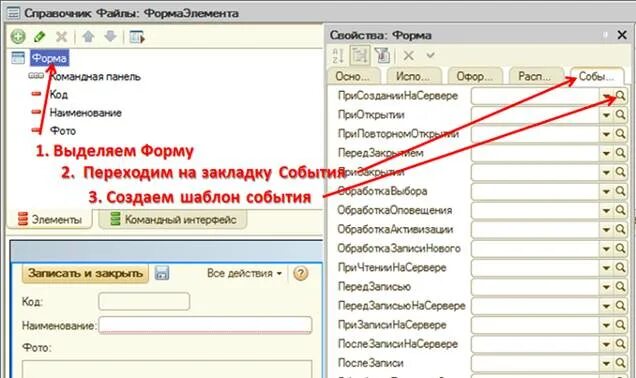Click ПриОткрытии value field
Viewport: 636px width, 378px height.
click(535, 115)
